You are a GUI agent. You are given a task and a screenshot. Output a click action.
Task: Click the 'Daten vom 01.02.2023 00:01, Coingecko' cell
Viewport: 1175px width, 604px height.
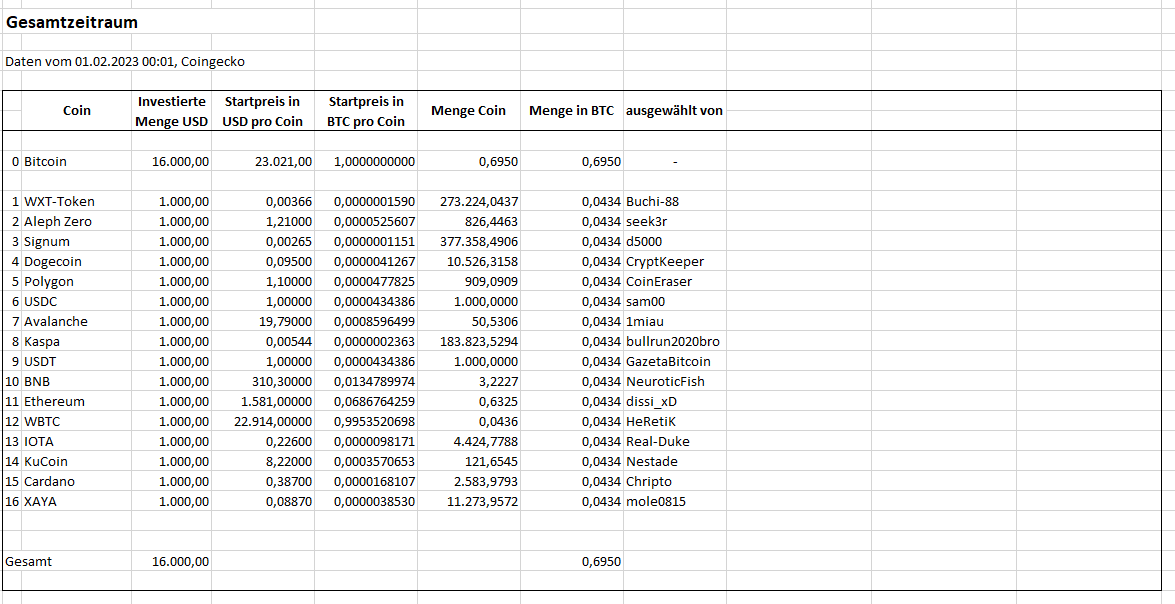tap(124, 61)
